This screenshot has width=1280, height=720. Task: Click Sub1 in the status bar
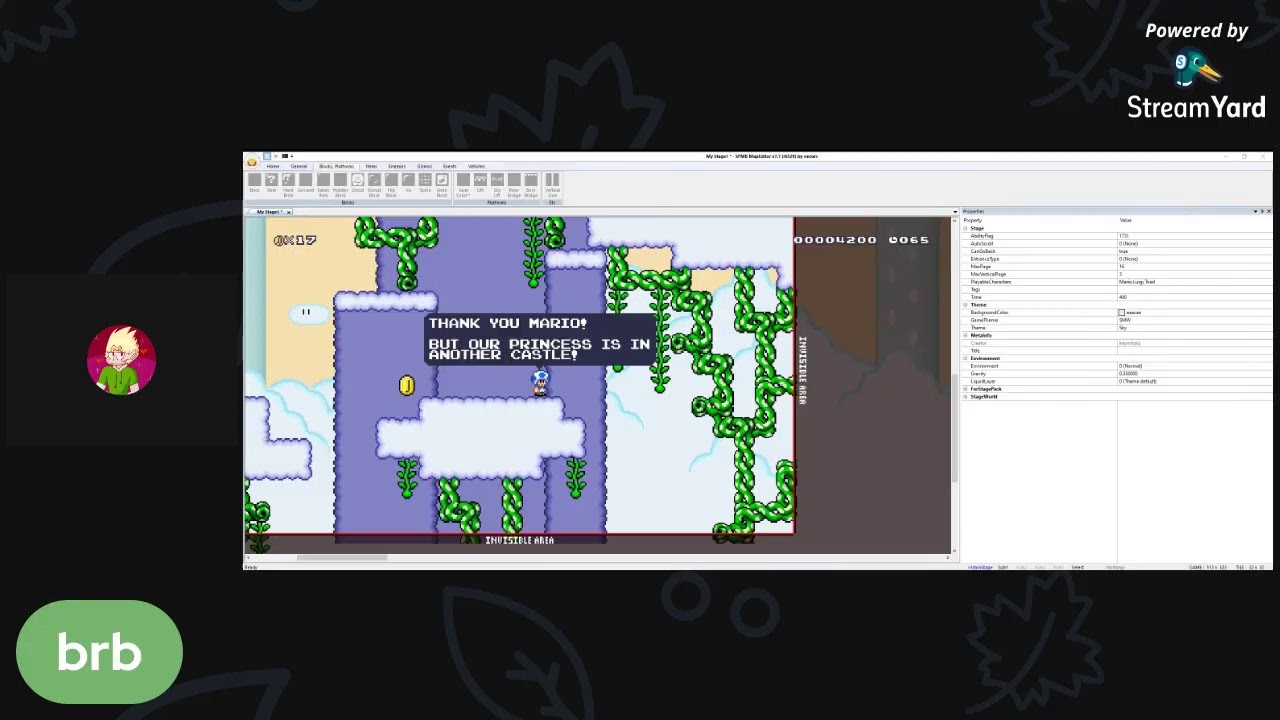pos(1003,567)
